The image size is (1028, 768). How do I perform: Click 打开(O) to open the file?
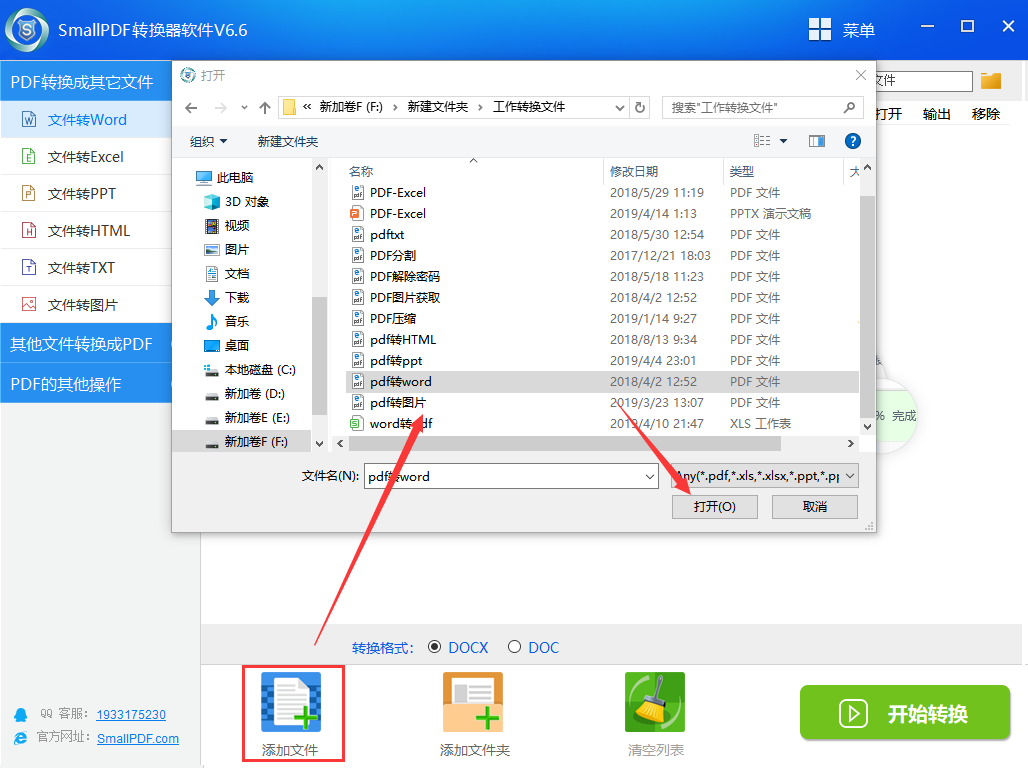(715, 507)
